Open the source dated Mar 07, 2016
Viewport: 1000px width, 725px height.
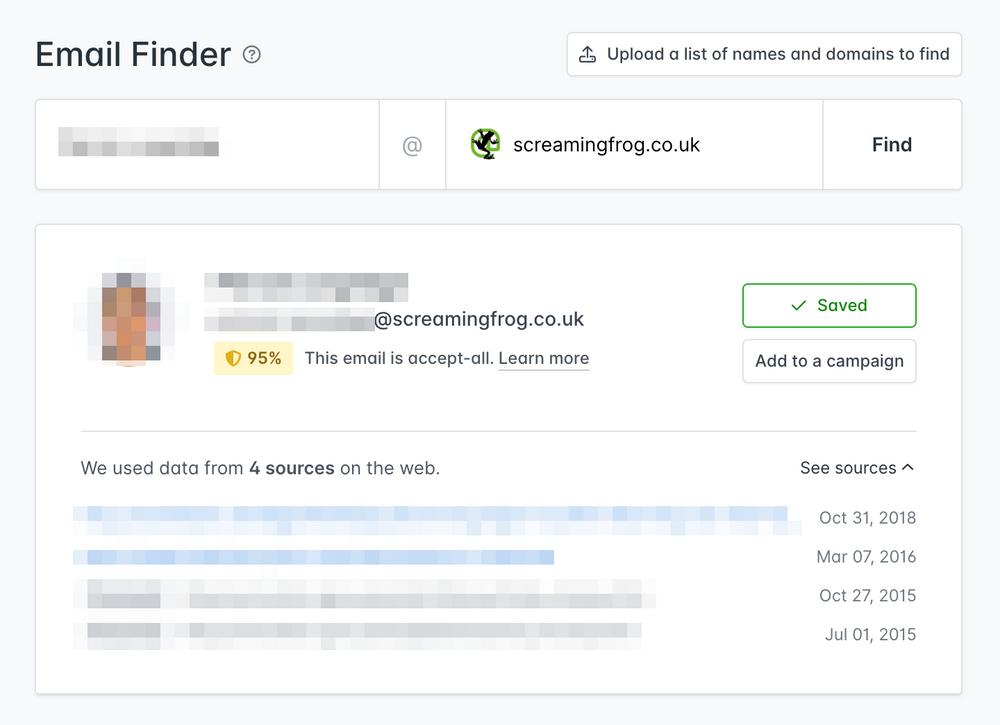click(x=313, y=557)
